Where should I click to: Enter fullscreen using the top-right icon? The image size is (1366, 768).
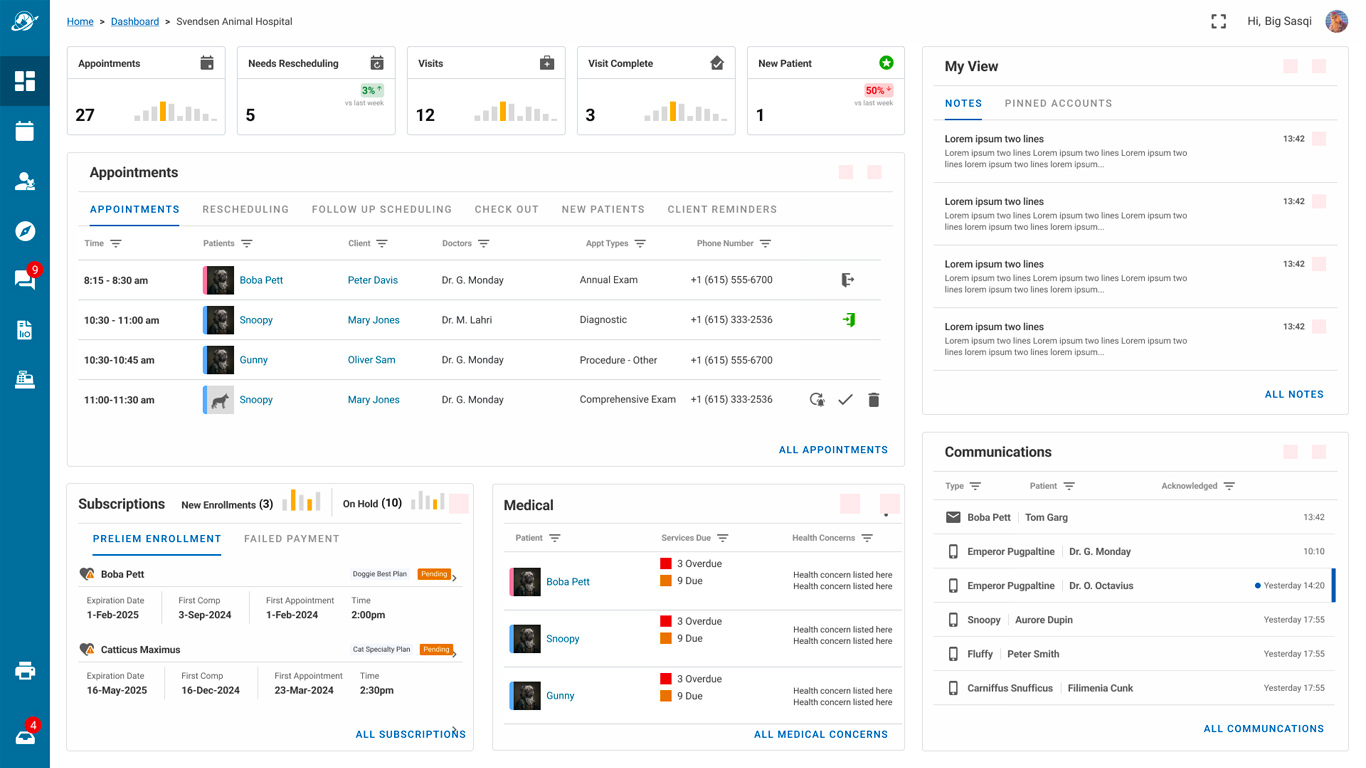point(1218,21)
